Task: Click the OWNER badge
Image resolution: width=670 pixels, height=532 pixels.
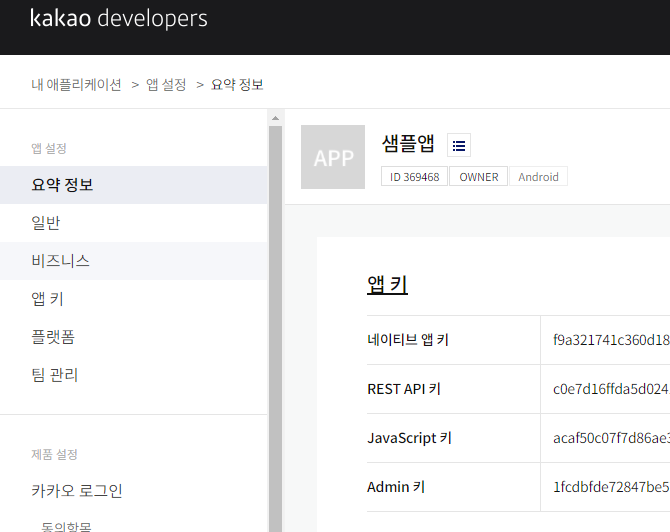Action: pyautogui.click(x=479, y=176)
